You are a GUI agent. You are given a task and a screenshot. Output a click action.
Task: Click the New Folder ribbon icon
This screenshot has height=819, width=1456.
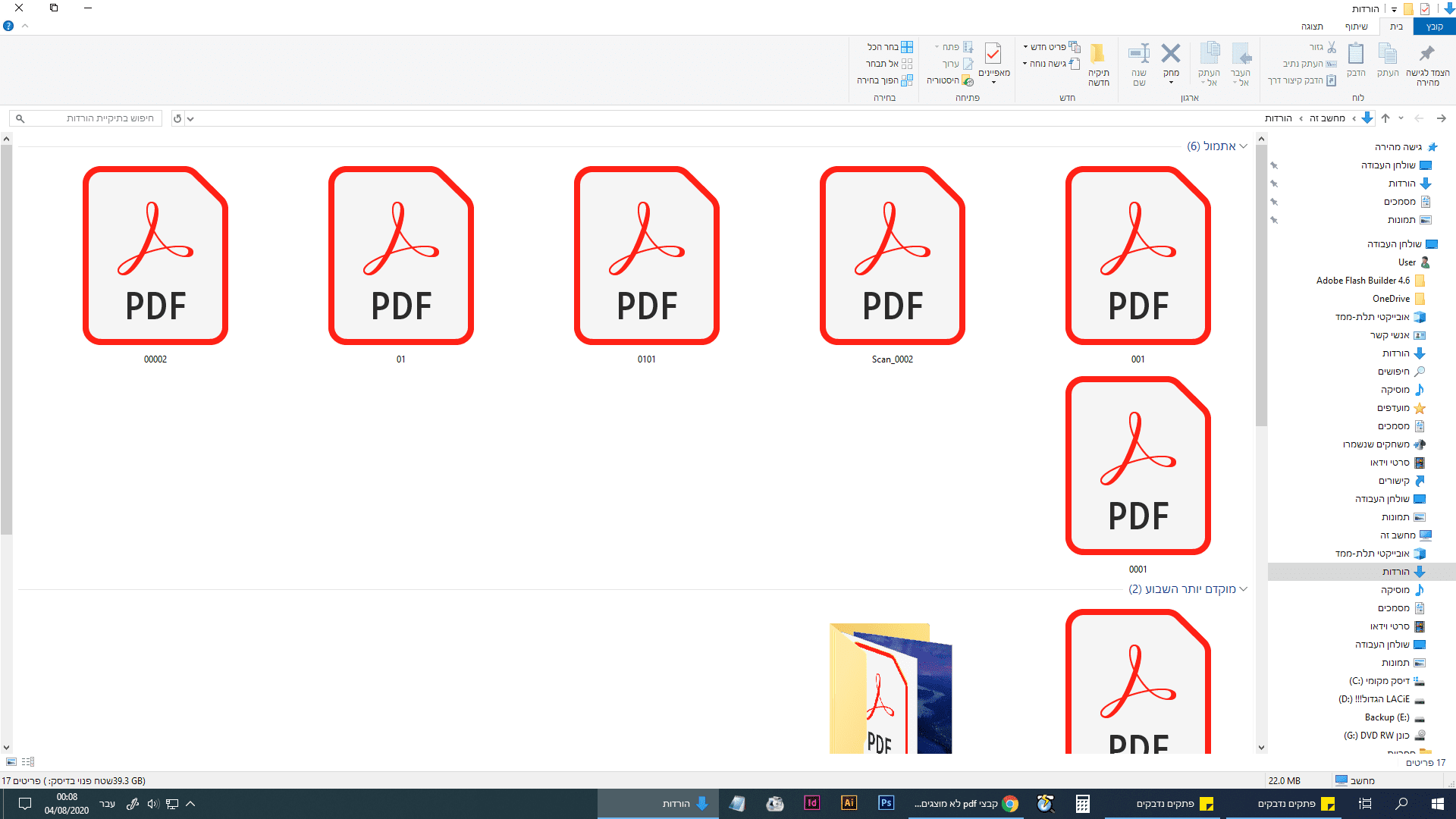1097,55
